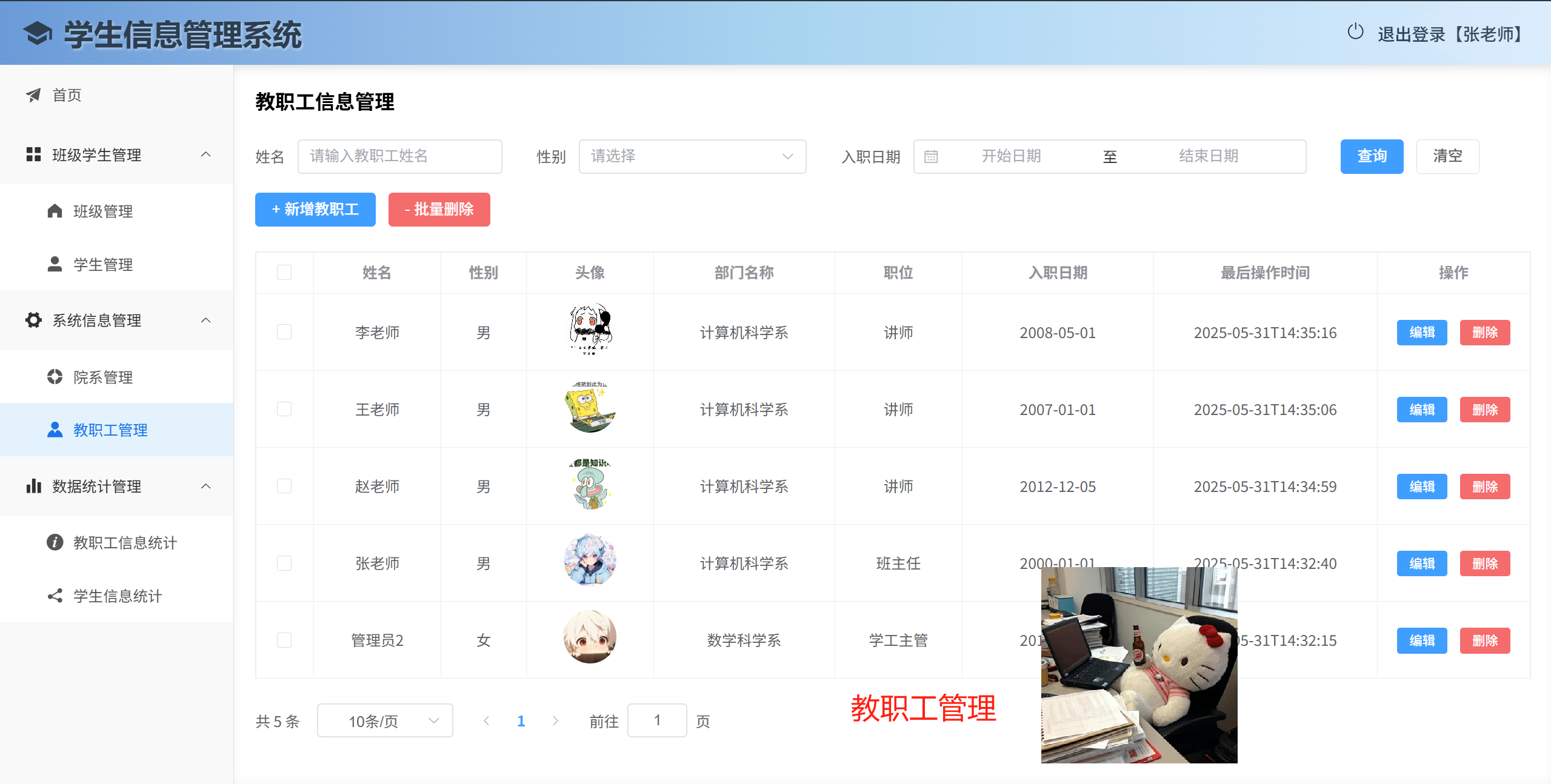Collapse the 数据统计管理 menu group
1551x784 pixels.
(x=206, y=486)
